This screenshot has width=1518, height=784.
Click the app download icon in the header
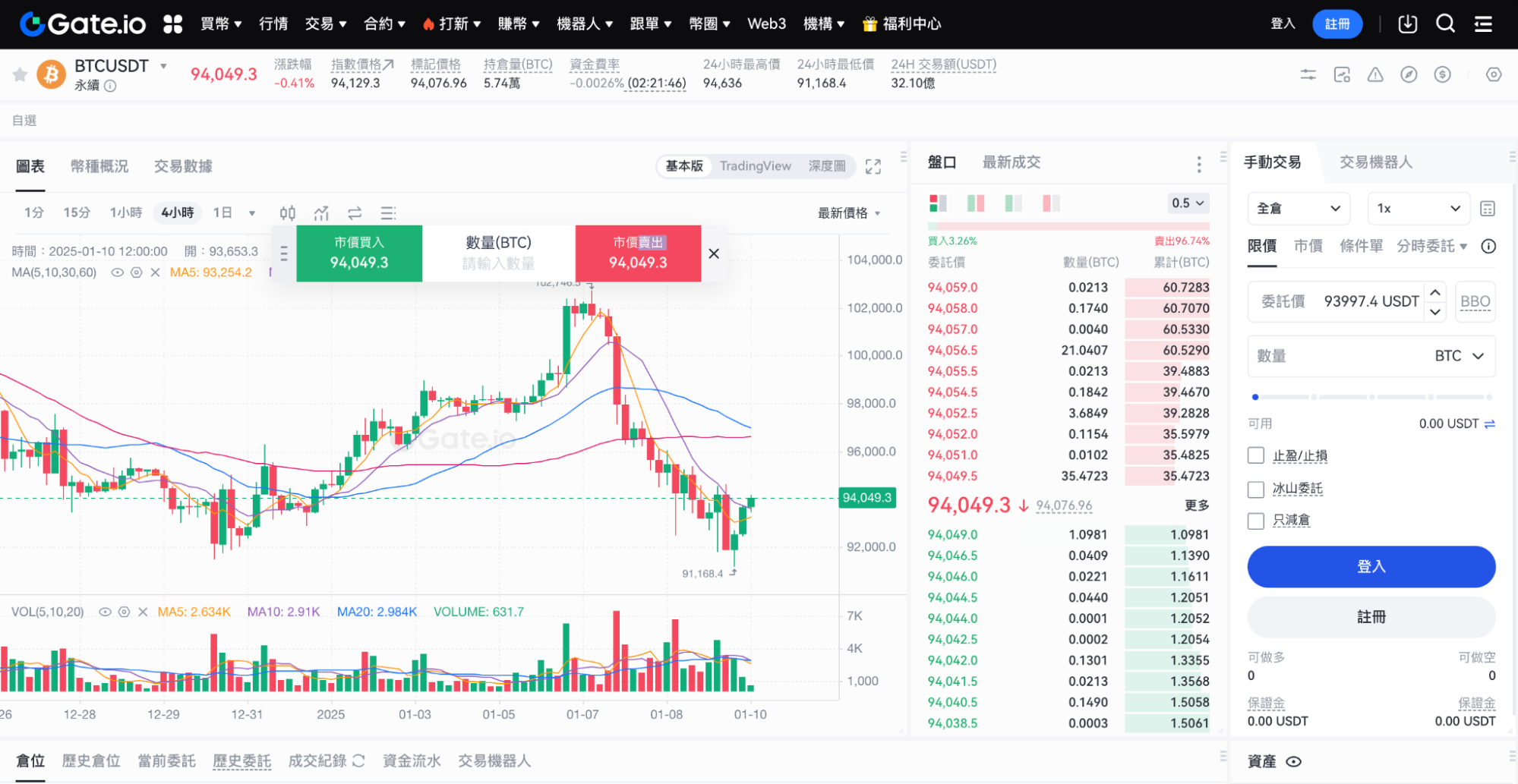[x=1408, y=24]
